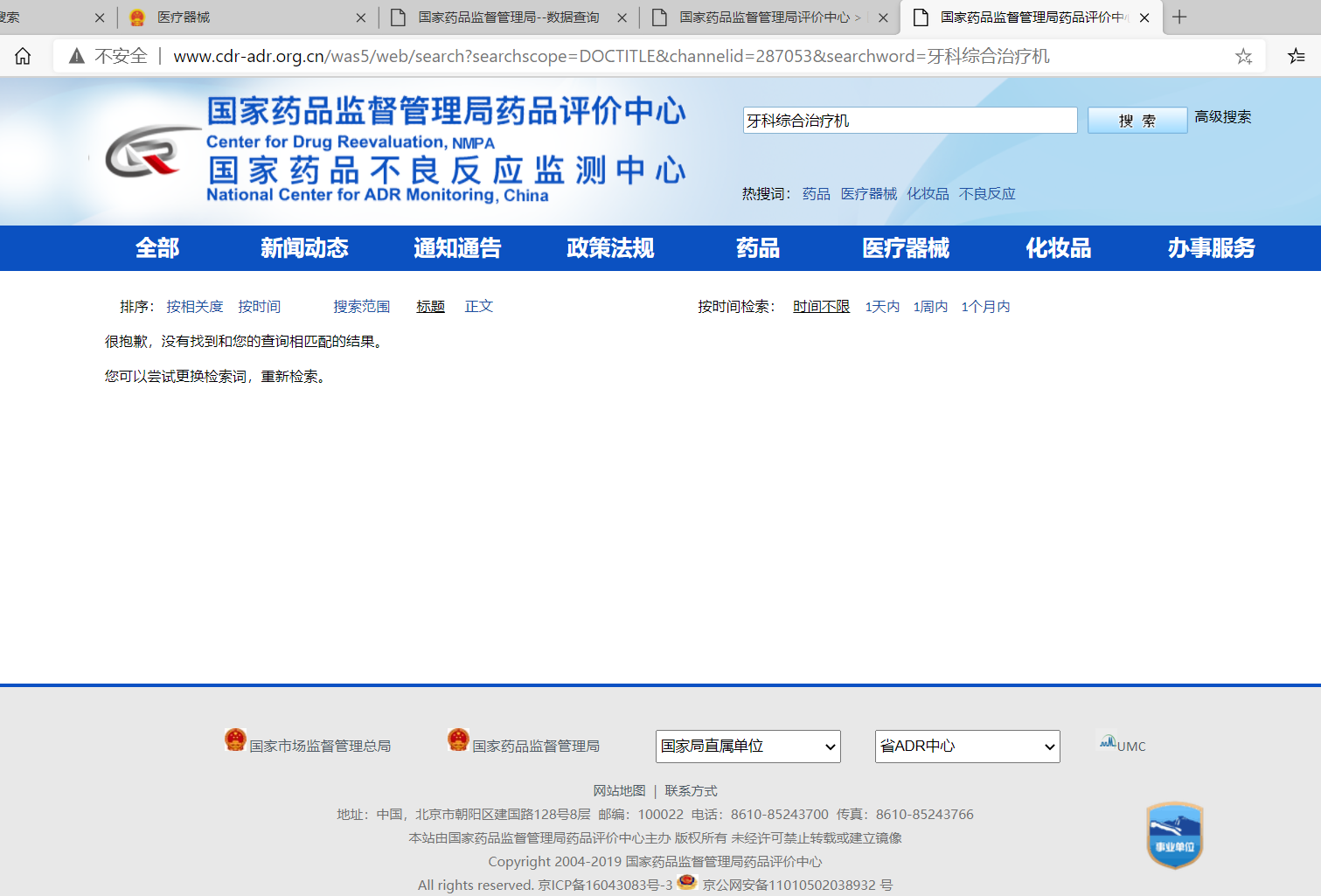This screenshot has height=896, width=1321.
Task: Click the 国家市场监督管理总局 footer link
Action: 320,747
